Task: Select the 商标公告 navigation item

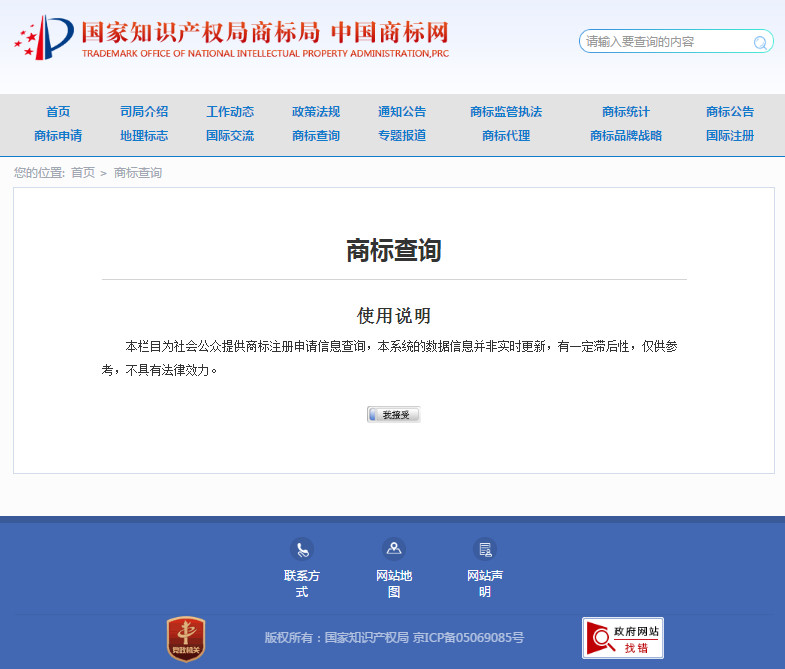Action: click(730, 112)
